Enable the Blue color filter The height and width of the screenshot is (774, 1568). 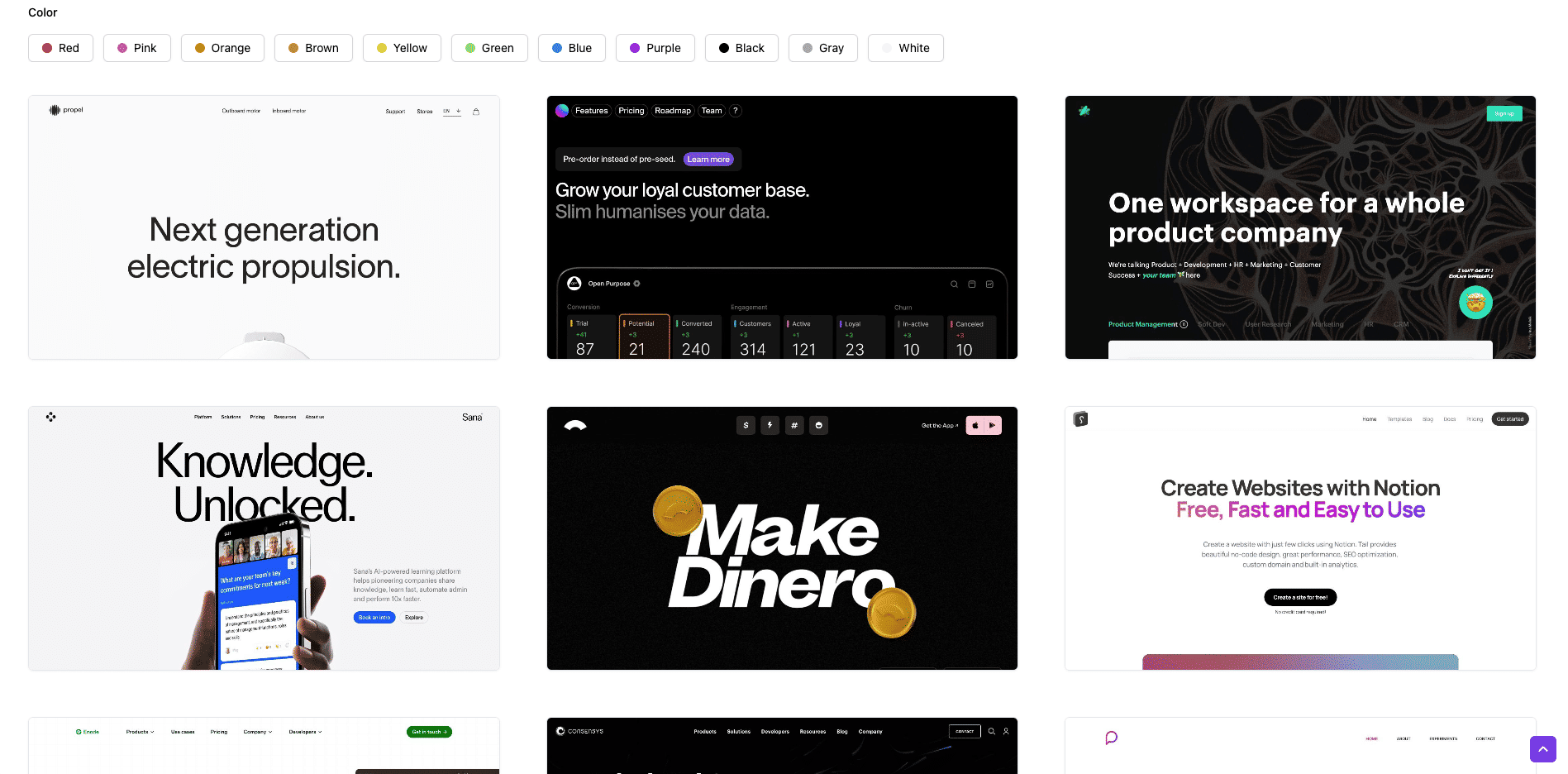point(571,48)
